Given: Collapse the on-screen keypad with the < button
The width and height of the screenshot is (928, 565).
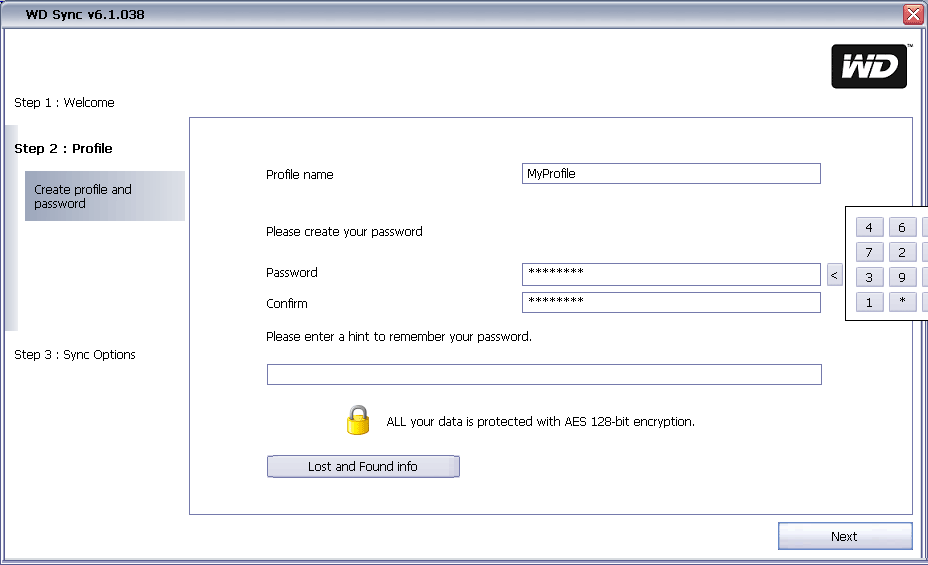Looking at the screenshot, I should tap(835, 274).
